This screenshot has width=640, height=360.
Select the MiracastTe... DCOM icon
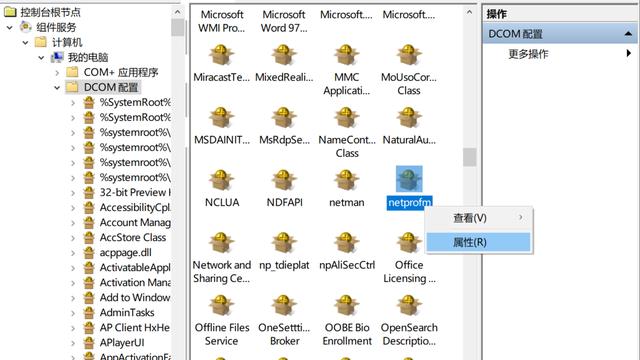pyautogui.click(x=221, y=55)
